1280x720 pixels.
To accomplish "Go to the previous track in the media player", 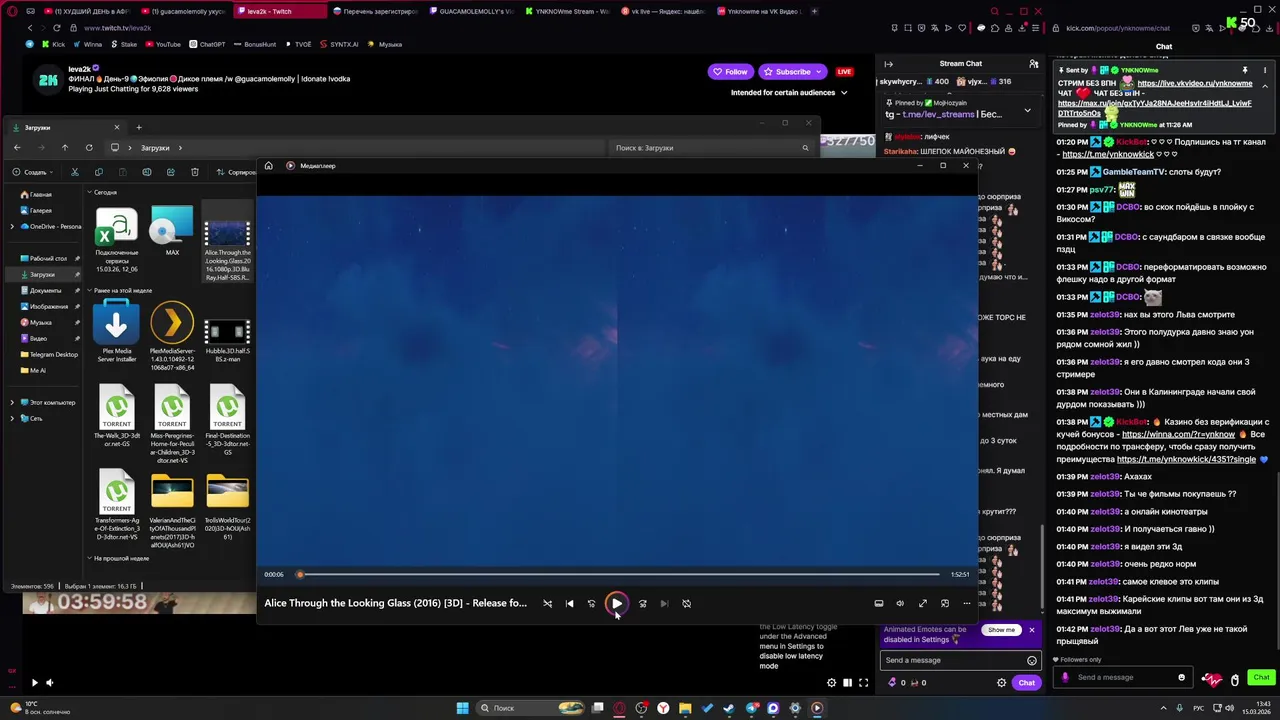I will [569, 603].
